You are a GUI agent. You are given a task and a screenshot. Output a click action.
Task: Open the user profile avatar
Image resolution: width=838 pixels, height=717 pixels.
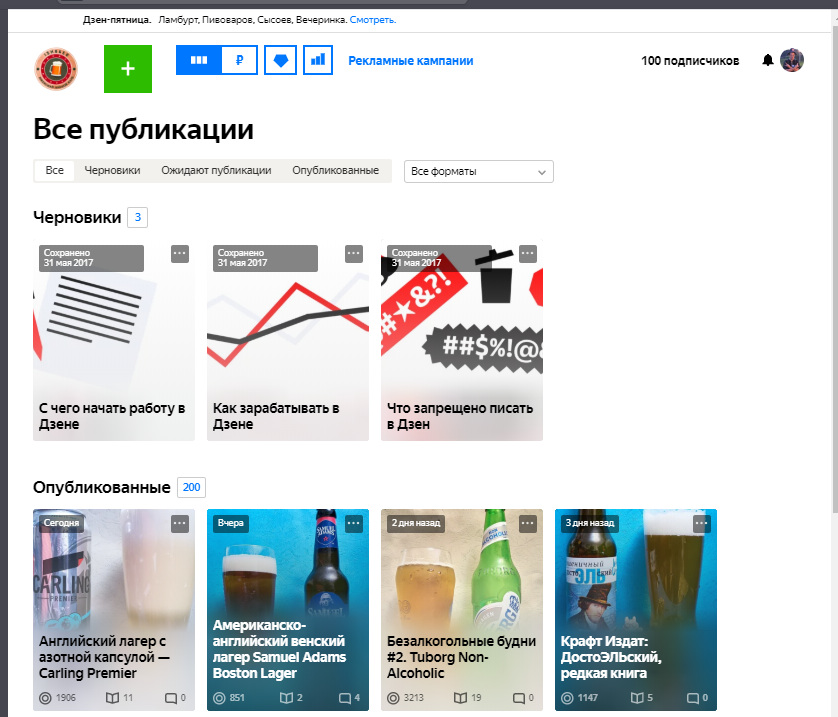pos(792,60)
